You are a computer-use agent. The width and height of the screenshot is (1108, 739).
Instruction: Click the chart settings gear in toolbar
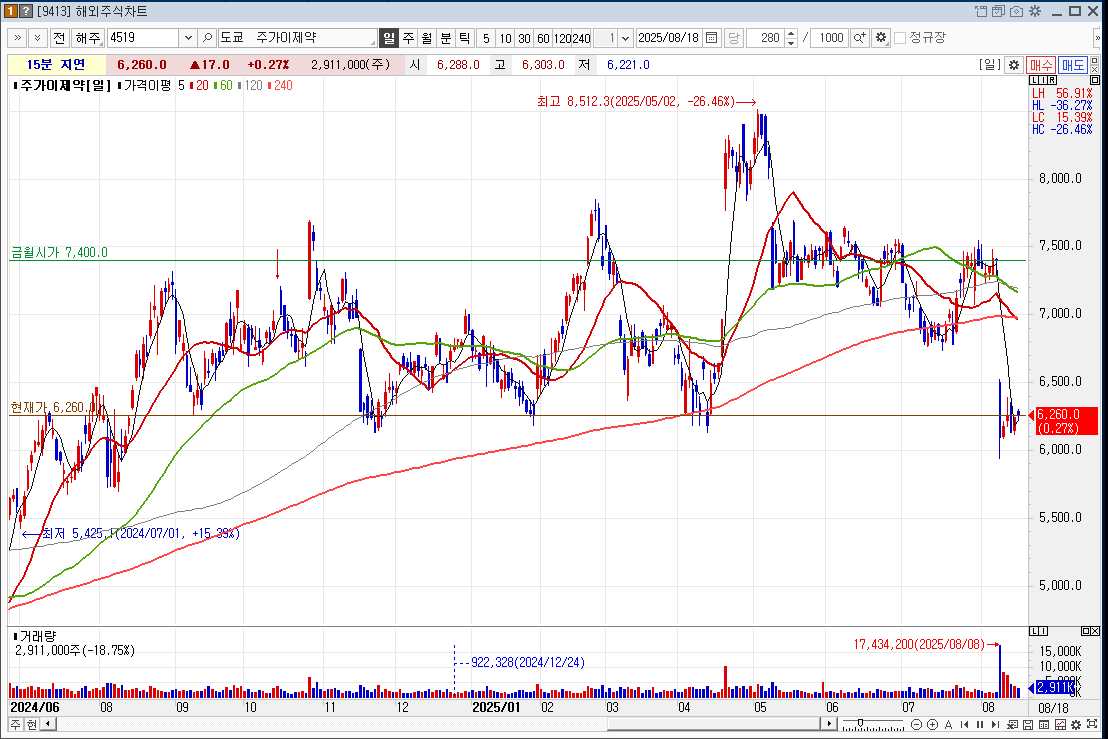tap(881, 38)
